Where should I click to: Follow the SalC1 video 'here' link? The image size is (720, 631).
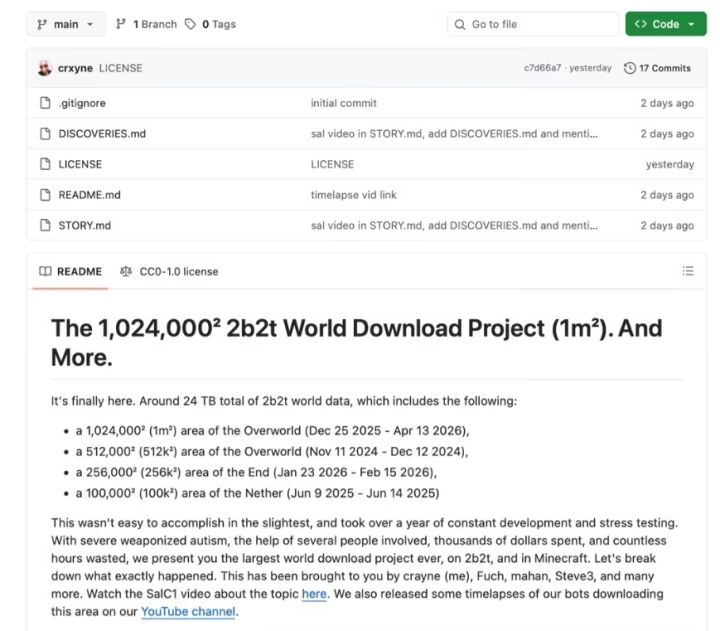314,594
